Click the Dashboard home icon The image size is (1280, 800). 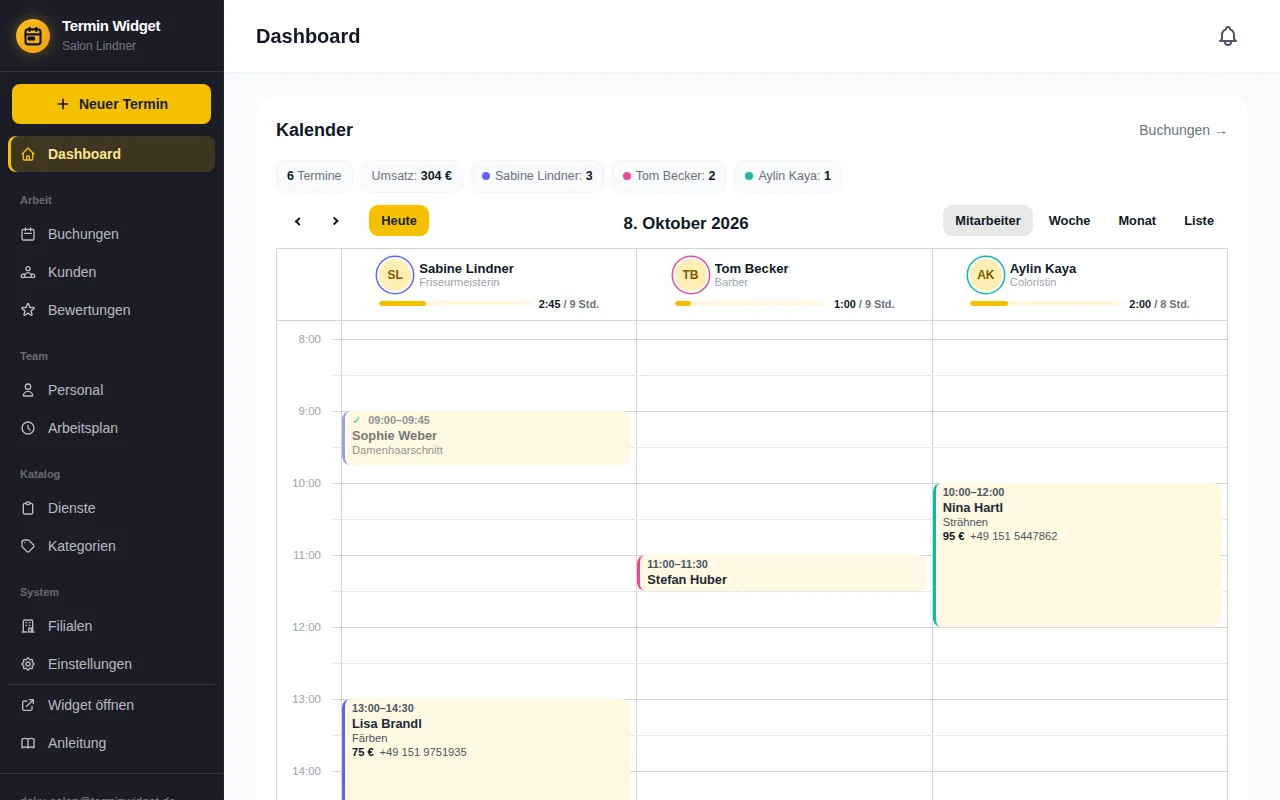[28, 154]
